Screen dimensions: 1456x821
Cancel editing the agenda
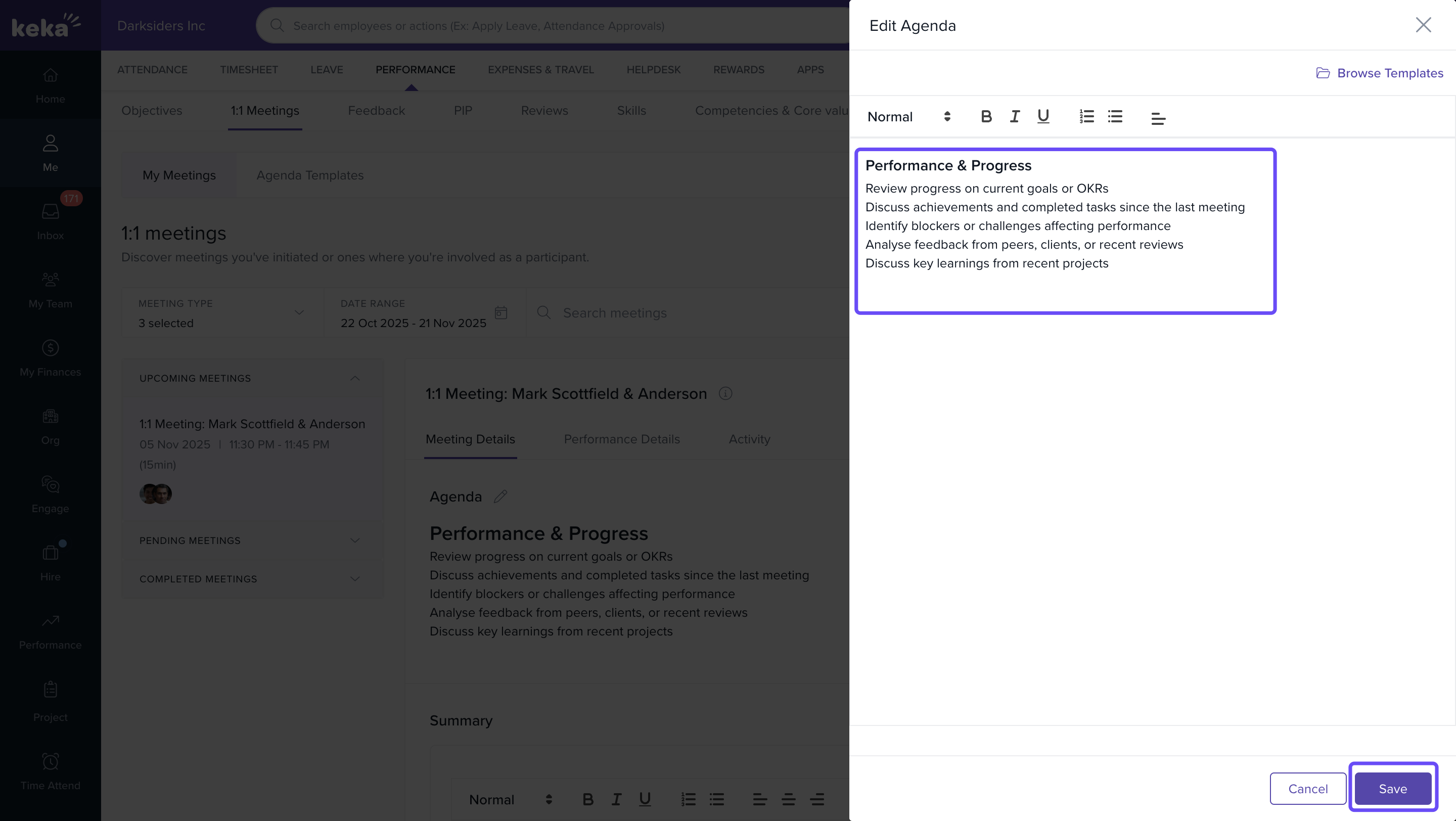point(1307,789)
